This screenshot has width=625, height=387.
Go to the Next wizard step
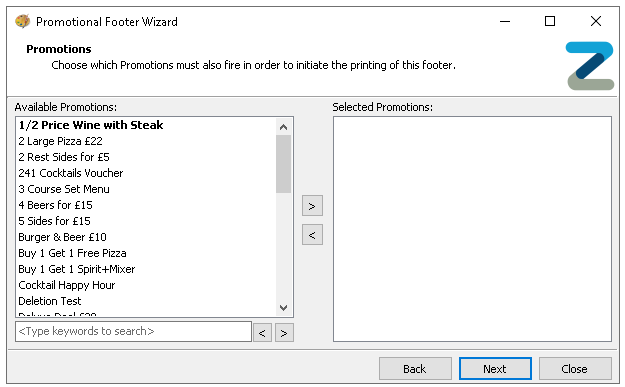495,369
